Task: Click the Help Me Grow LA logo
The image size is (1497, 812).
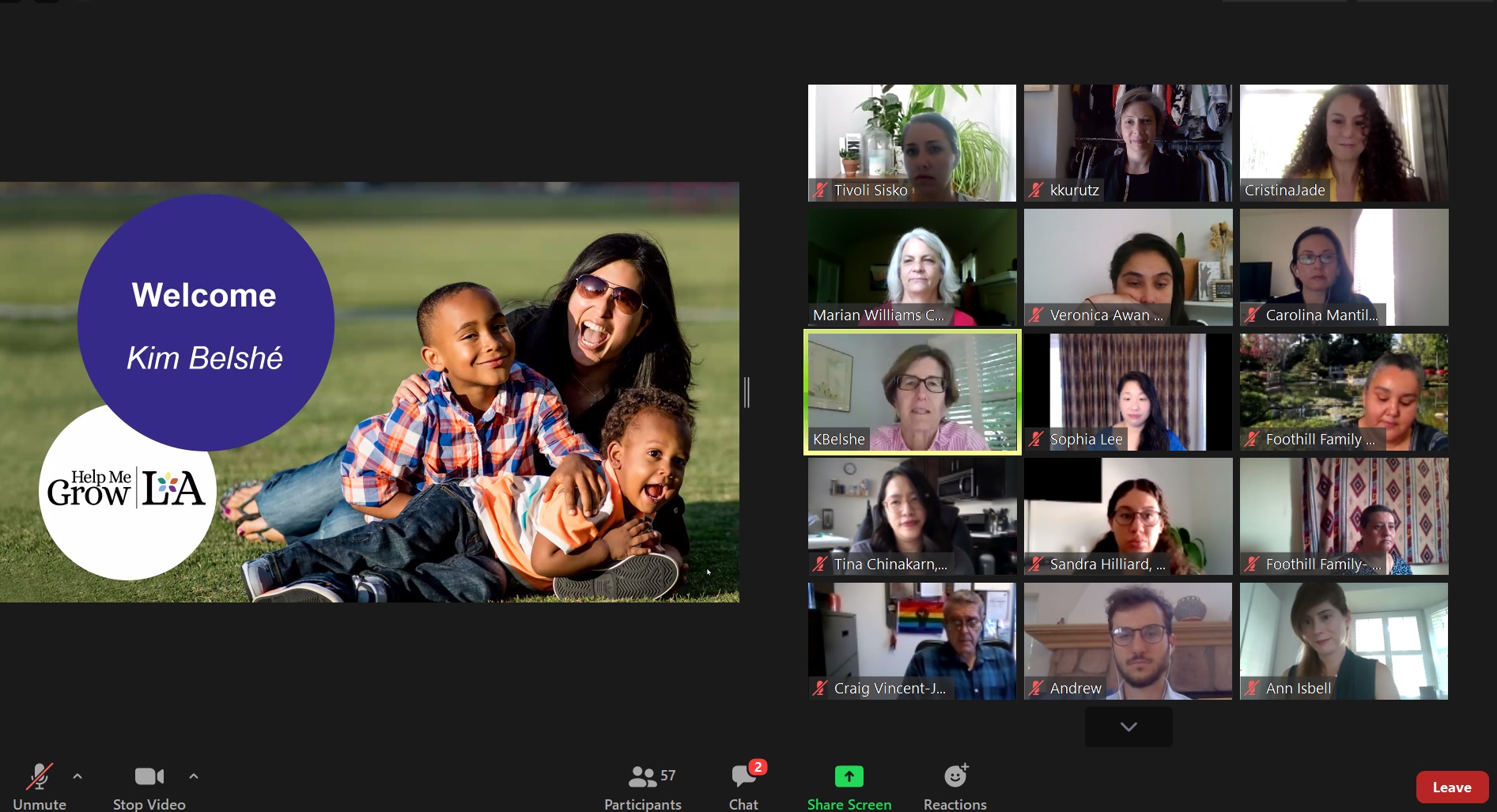Action: pyautogui.click(x=127, y=488)
